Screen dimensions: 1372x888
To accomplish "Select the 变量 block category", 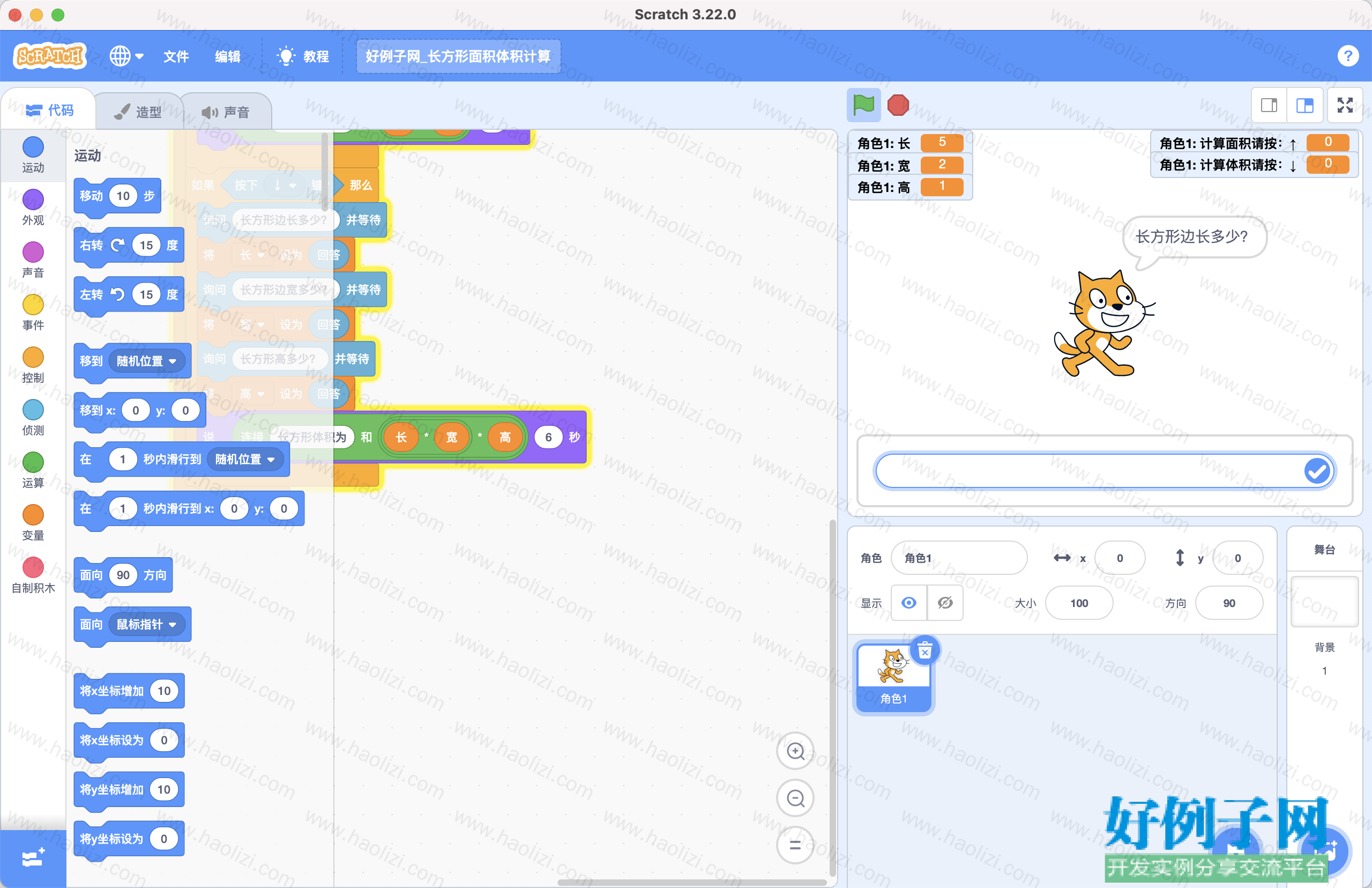I will click(33, 523).
